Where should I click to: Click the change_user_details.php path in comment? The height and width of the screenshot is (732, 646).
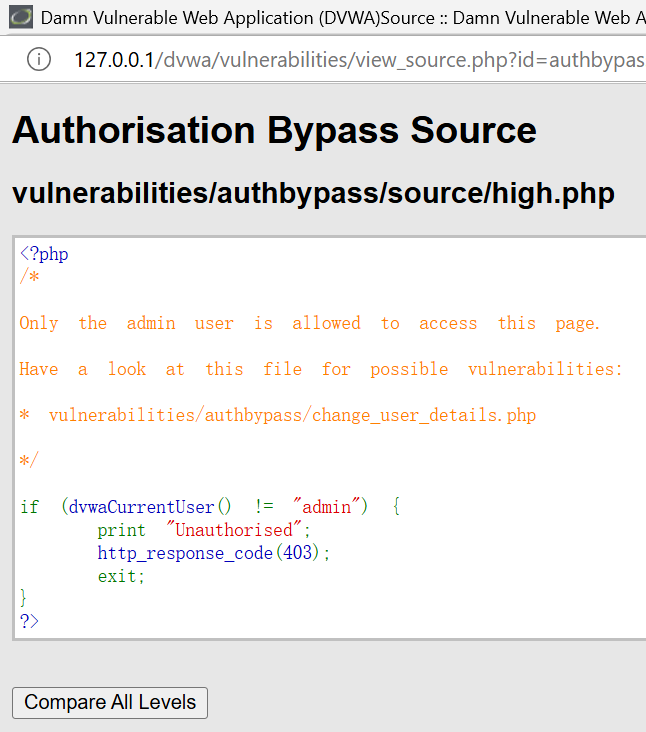pos(292,415)
